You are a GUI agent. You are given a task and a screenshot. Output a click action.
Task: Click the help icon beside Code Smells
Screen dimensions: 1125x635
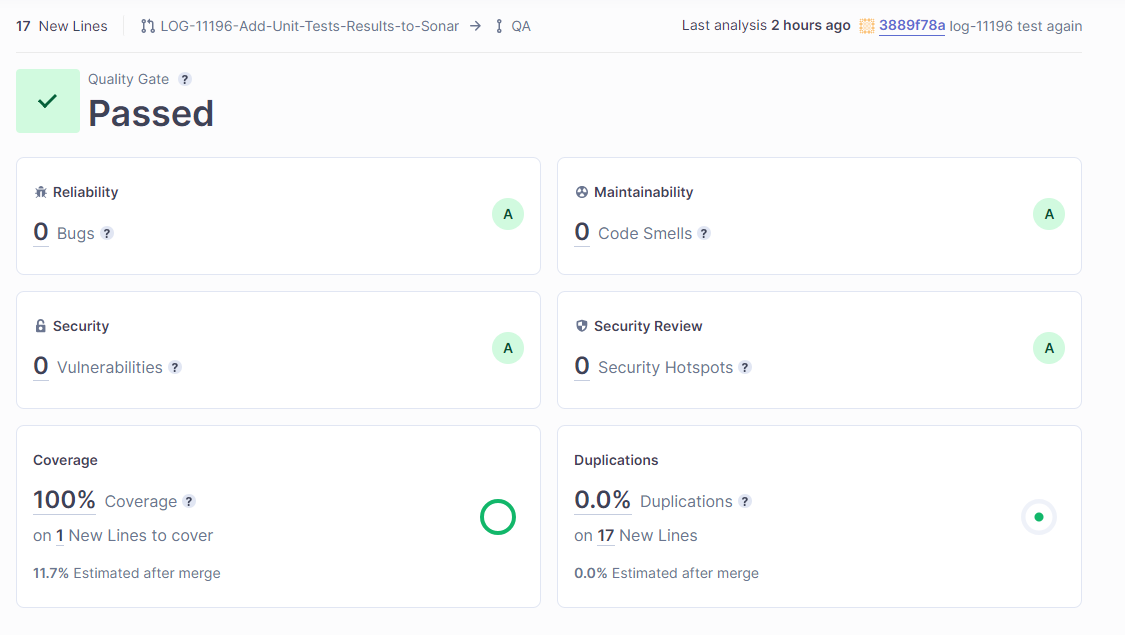pos(704,233)
